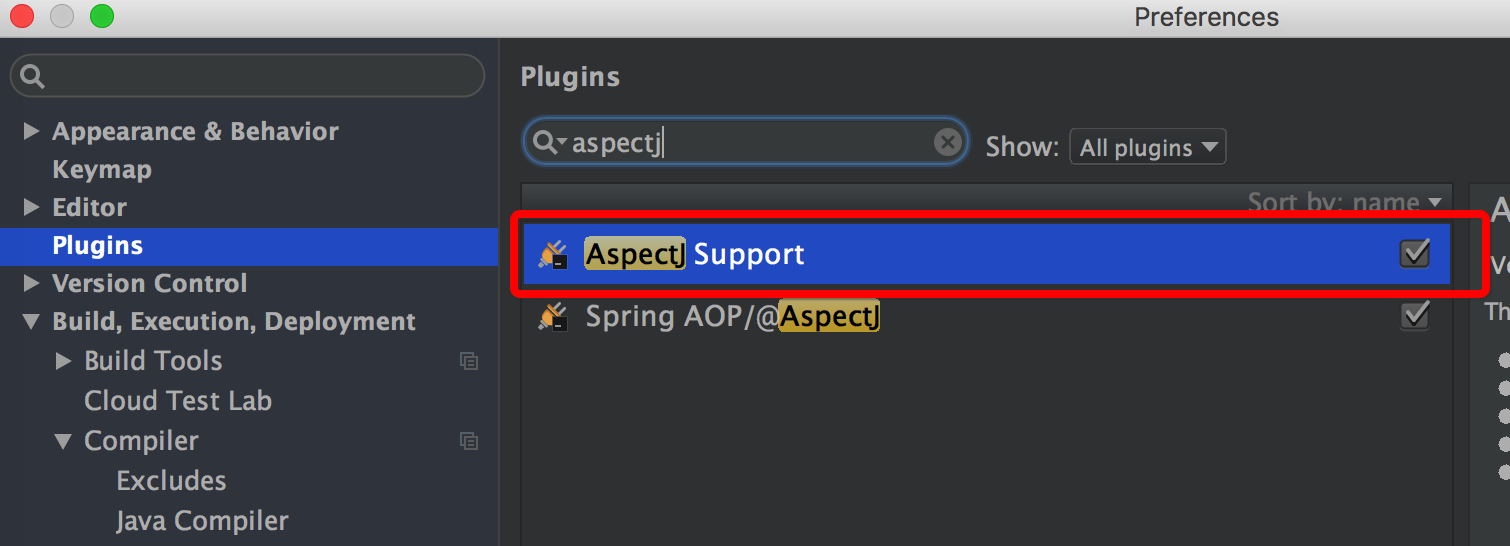Viewport: 1510px width, 546px height.
Task: Select the Keymap settings page
Action: pyautogui.click(x=102, y=170)
